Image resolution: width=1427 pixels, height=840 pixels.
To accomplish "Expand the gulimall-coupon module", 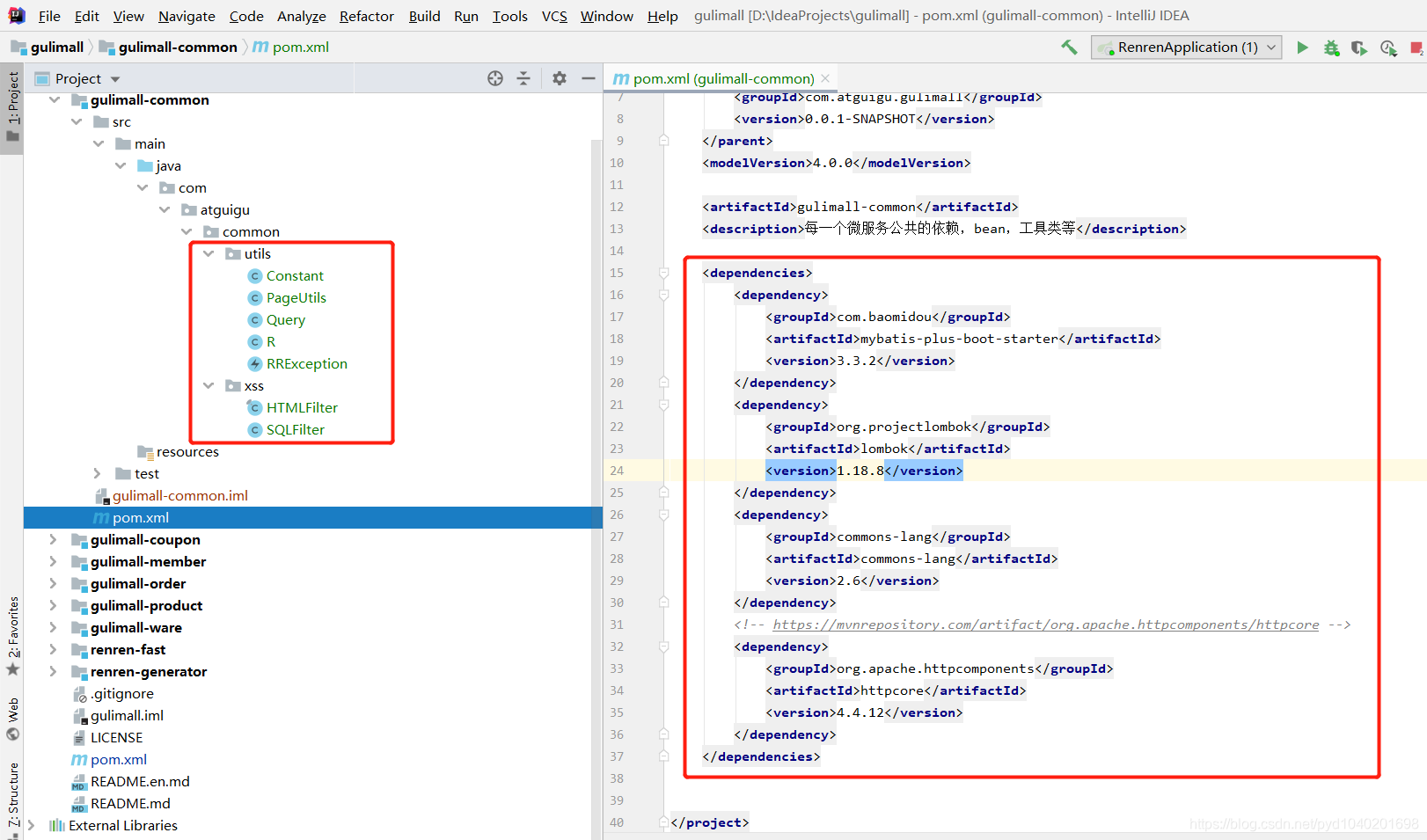I will [53, 540].
